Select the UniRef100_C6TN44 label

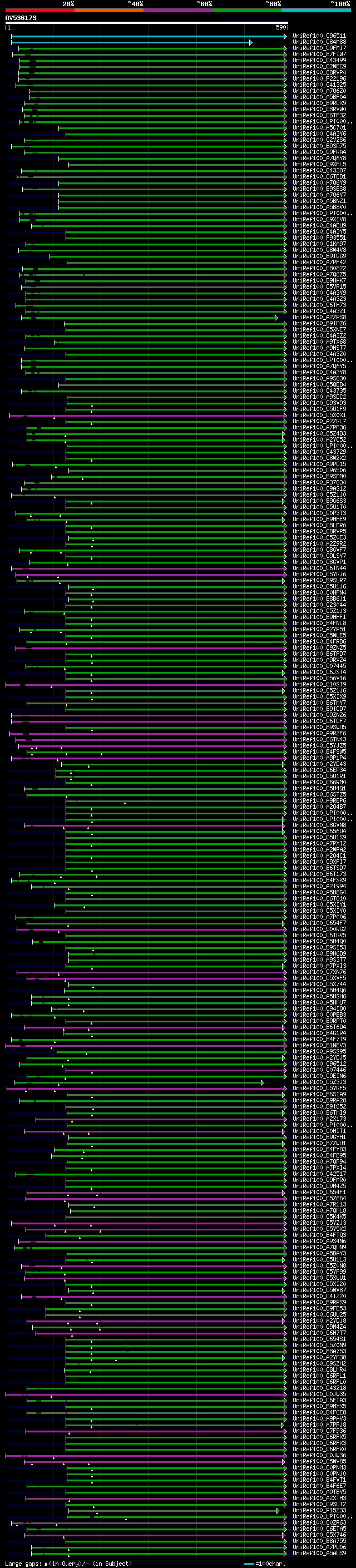319,568
